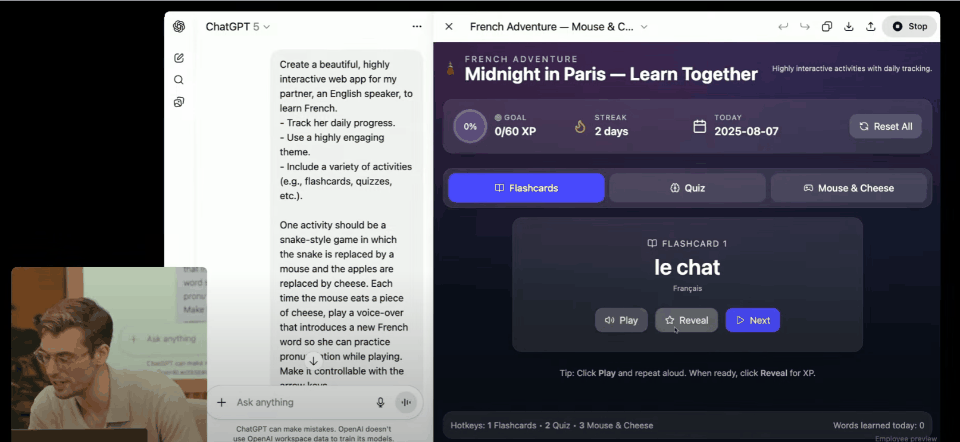Click the Next flashcard button
The image size is (960, 442).
pyautogui.click(x=752, y=320)
